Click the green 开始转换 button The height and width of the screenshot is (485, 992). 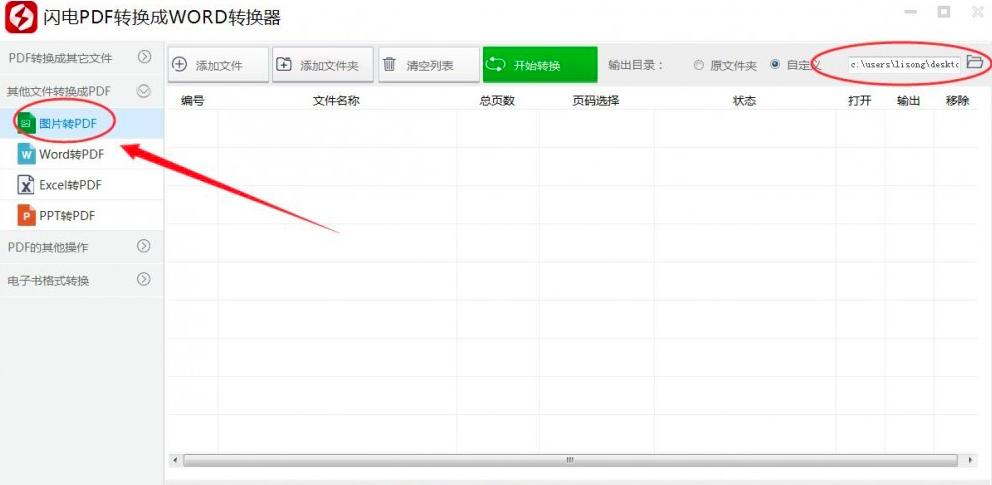pyautogui.click(x=540, y=64)
